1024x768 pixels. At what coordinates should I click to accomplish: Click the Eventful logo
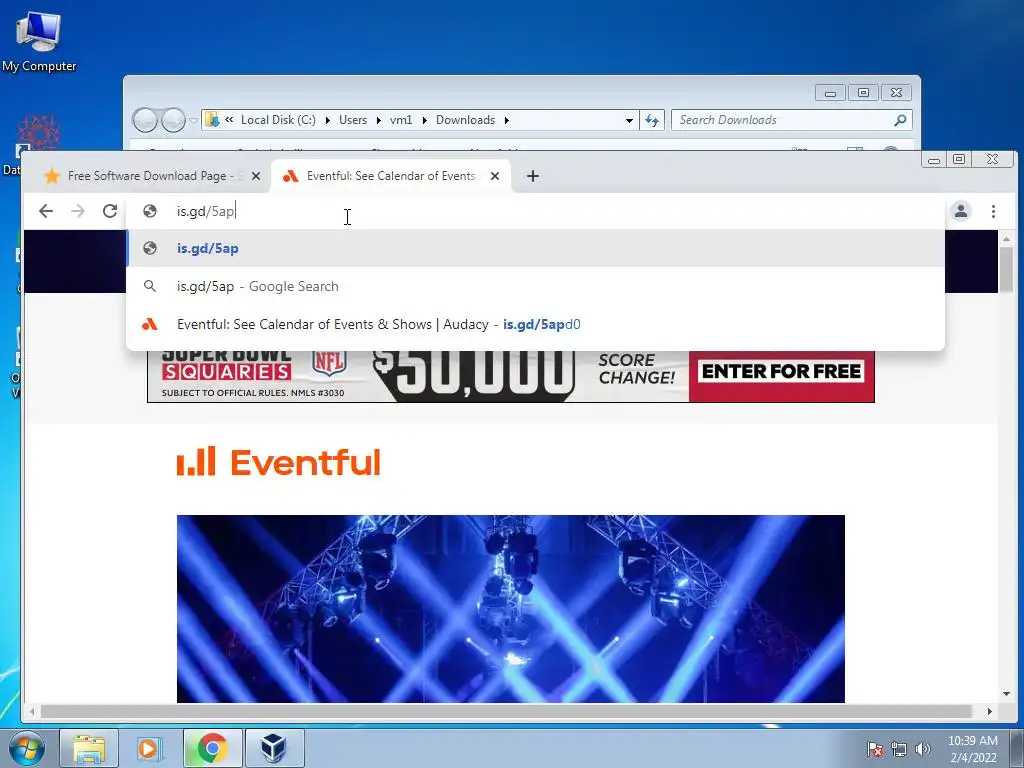[278, 462]
